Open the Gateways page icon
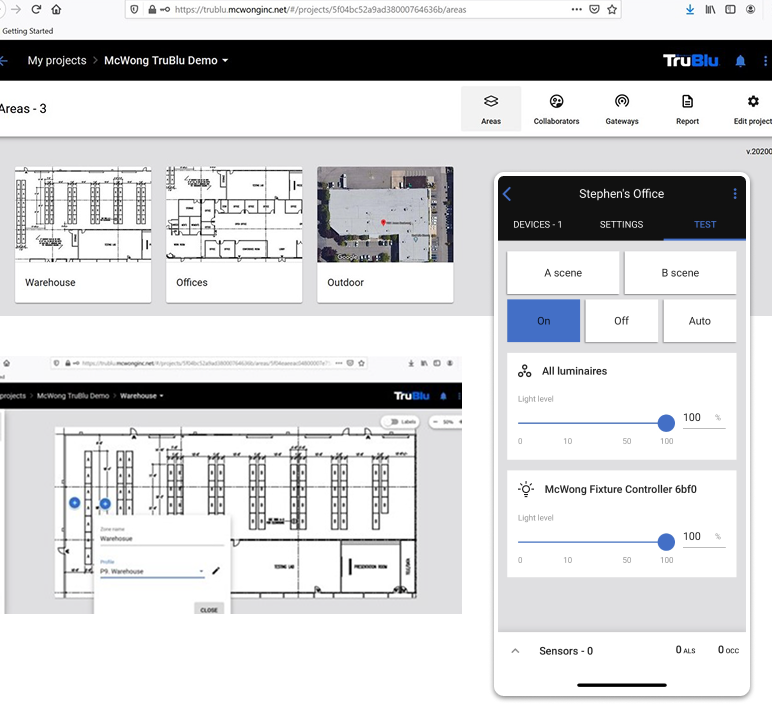The image size is (772, 704). point(621,102)
